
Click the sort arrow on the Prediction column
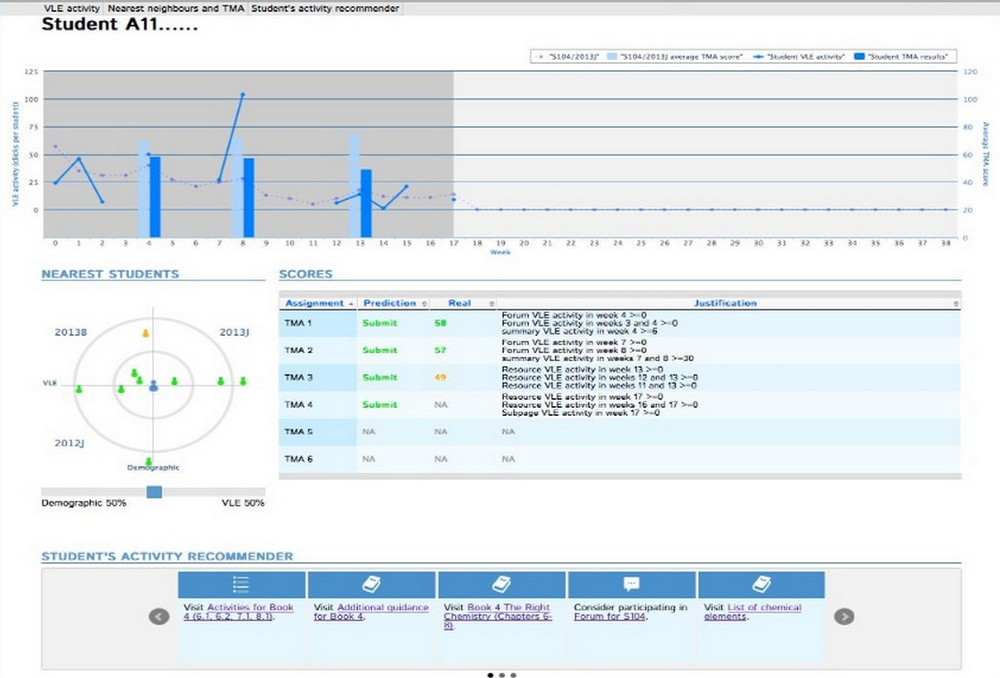pos(422,302)
